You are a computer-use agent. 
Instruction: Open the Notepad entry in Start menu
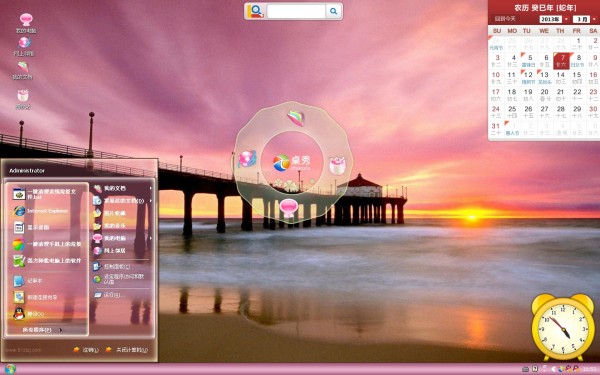28,280
